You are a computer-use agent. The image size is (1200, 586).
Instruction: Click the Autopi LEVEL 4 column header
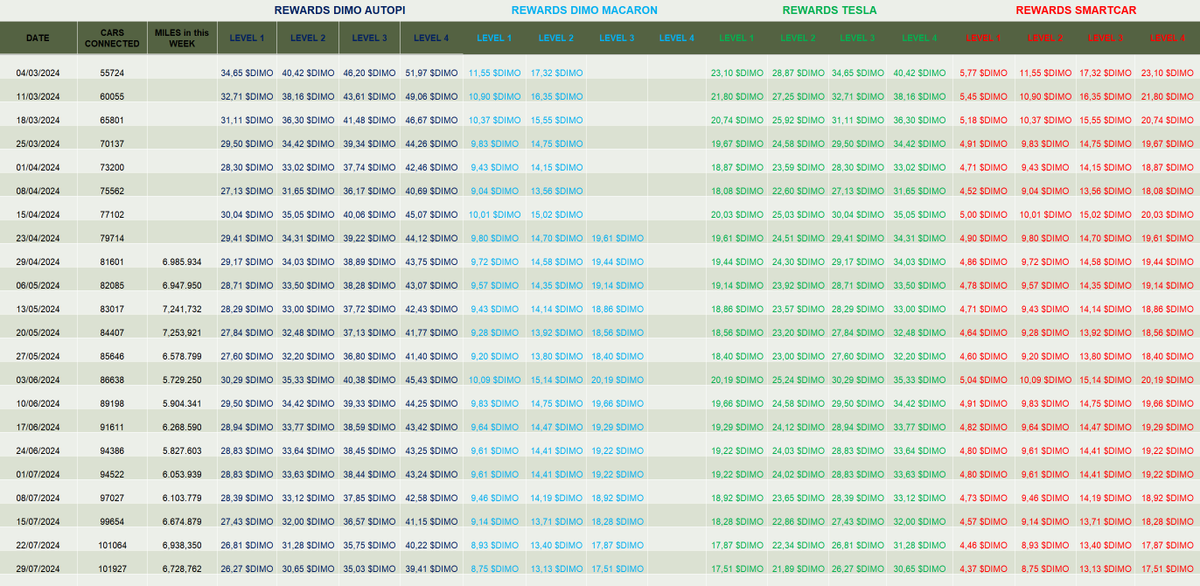click(x=431, y=38)
